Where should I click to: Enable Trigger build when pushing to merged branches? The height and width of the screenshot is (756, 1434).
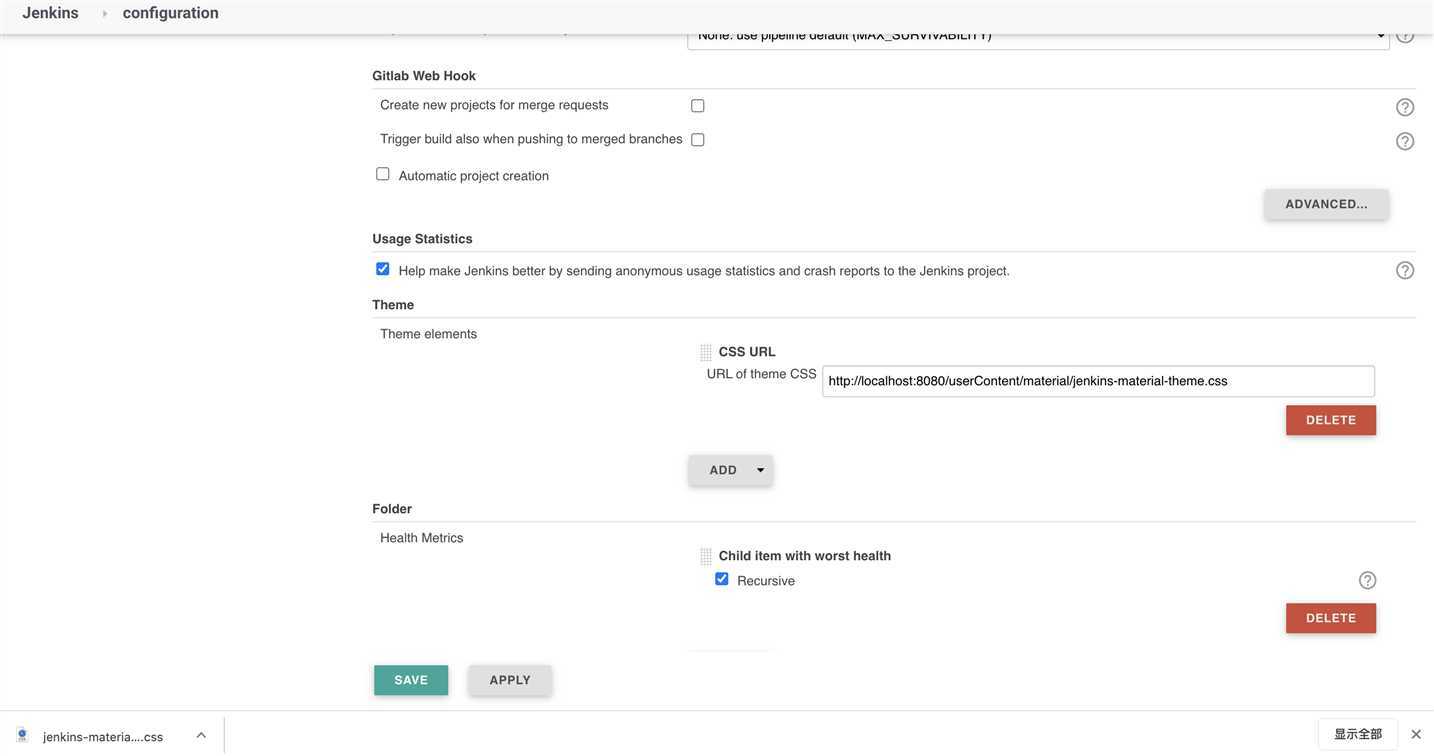click(x=698, y=139)
